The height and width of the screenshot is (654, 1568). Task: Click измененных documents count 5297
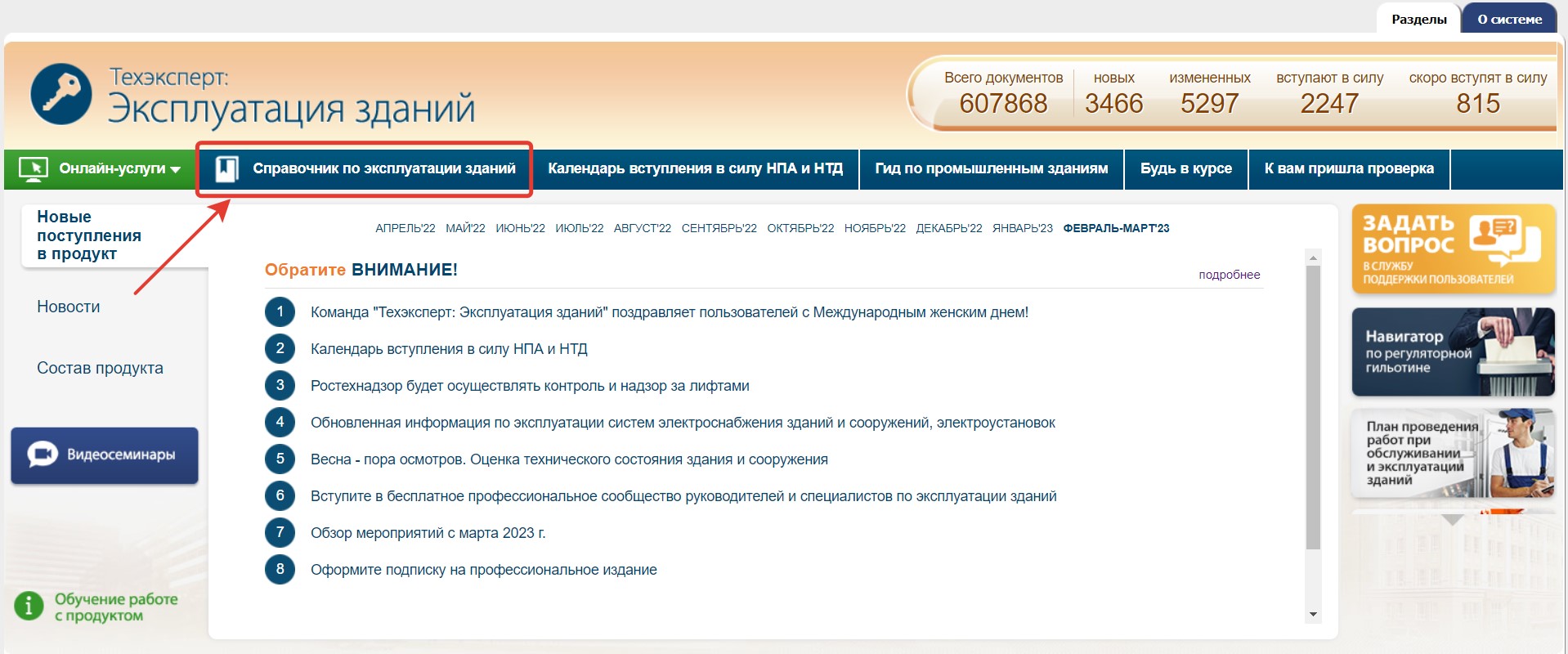1209,104
